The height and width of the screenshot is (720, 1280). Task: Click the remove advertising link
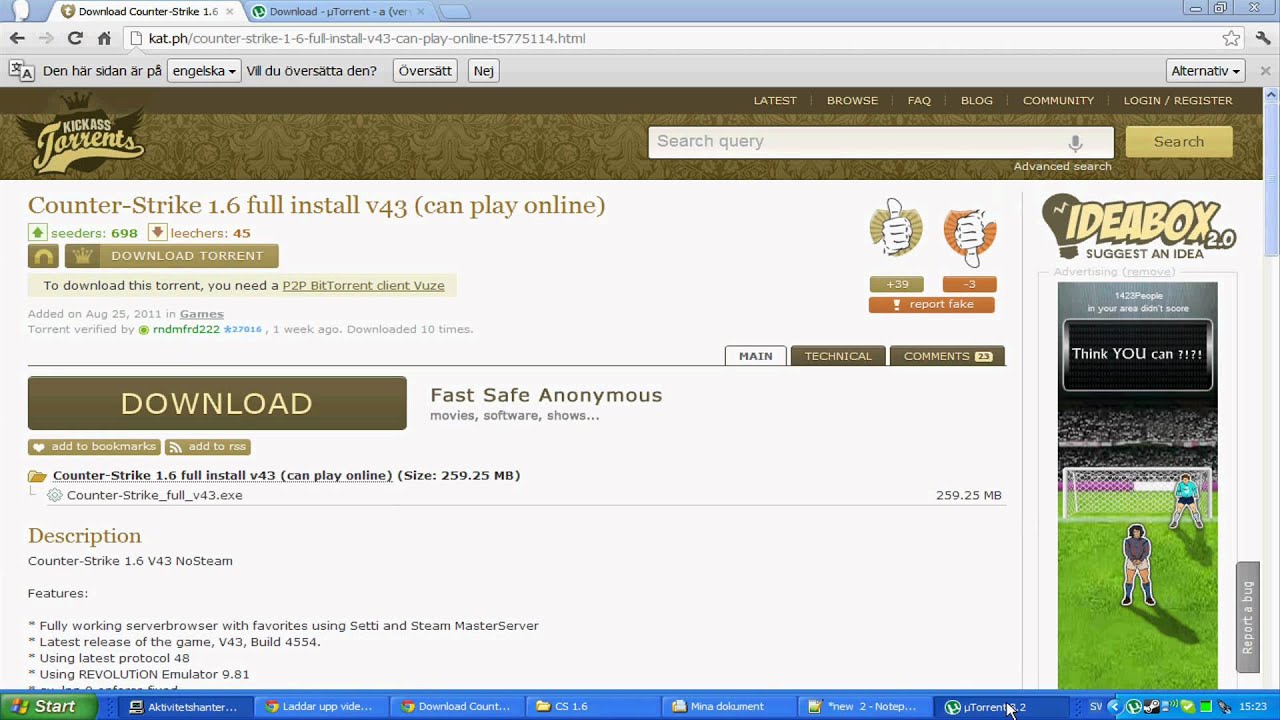click(1148, 272)
